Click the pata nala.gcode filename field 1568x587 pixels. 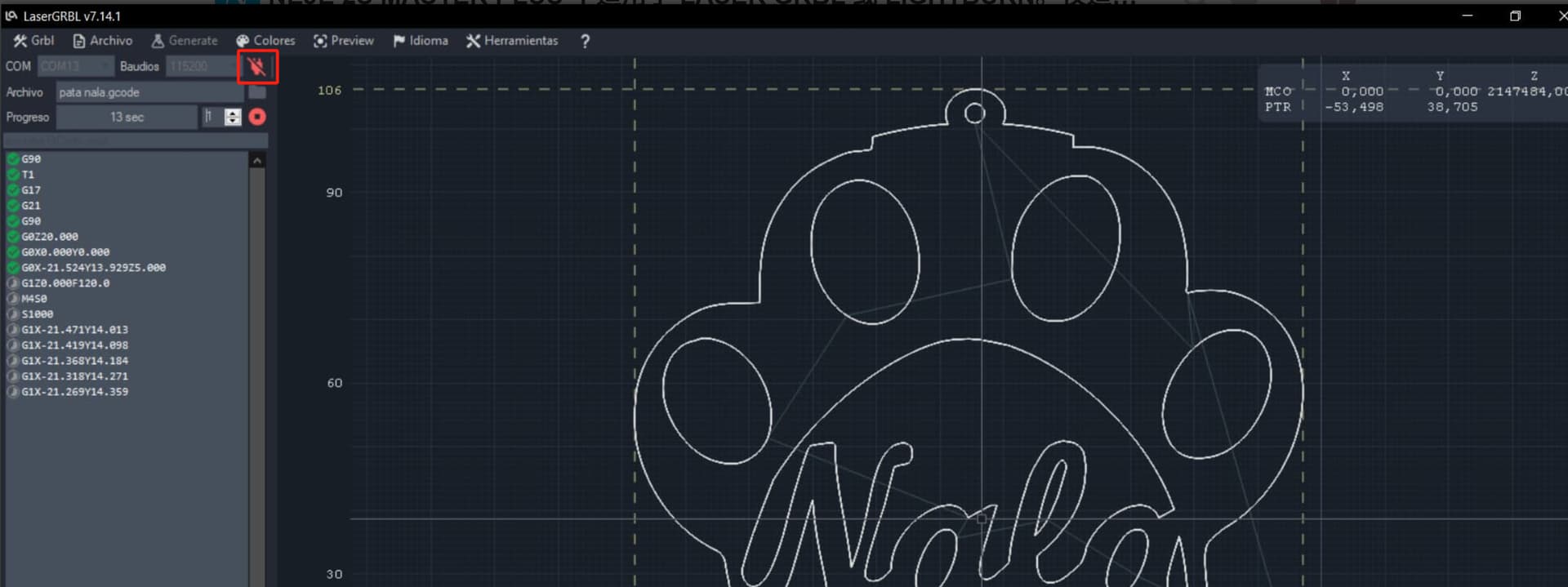click(149, 92)
